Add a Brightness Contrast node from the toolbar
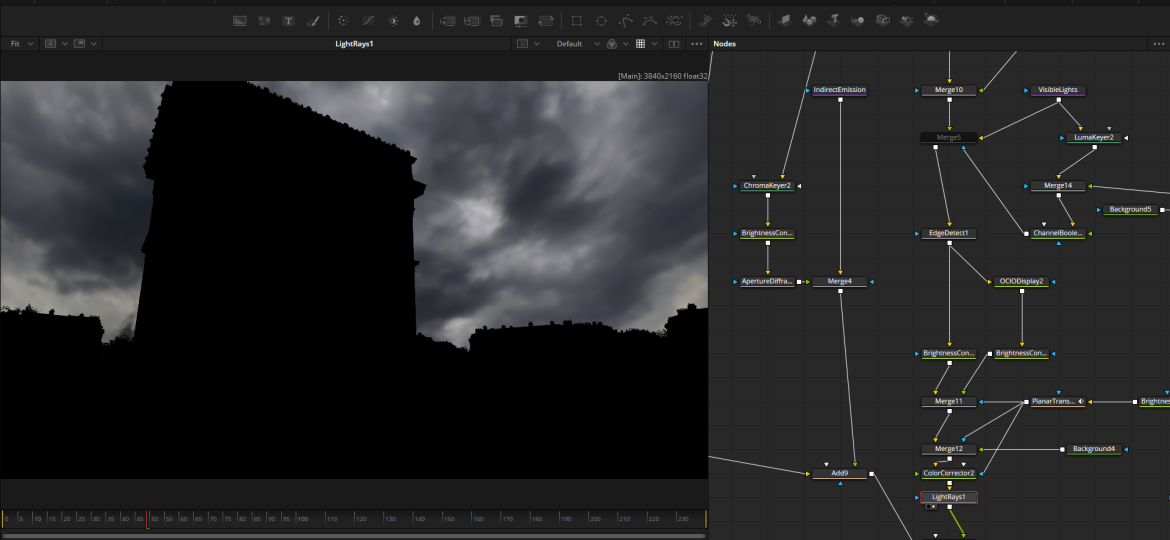 pos(393,20)
